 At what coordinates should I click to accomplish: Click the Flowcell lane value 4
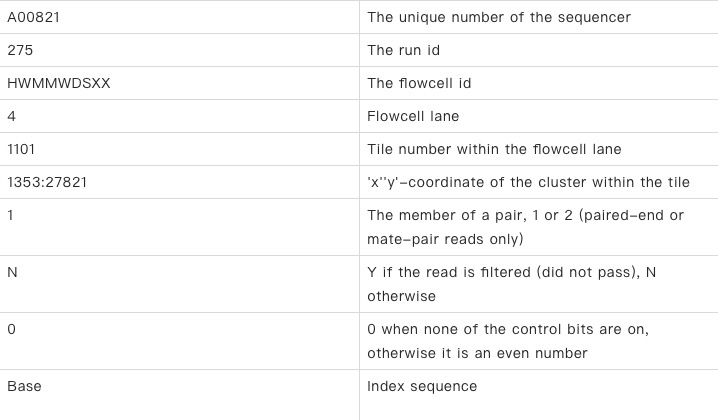11,116
